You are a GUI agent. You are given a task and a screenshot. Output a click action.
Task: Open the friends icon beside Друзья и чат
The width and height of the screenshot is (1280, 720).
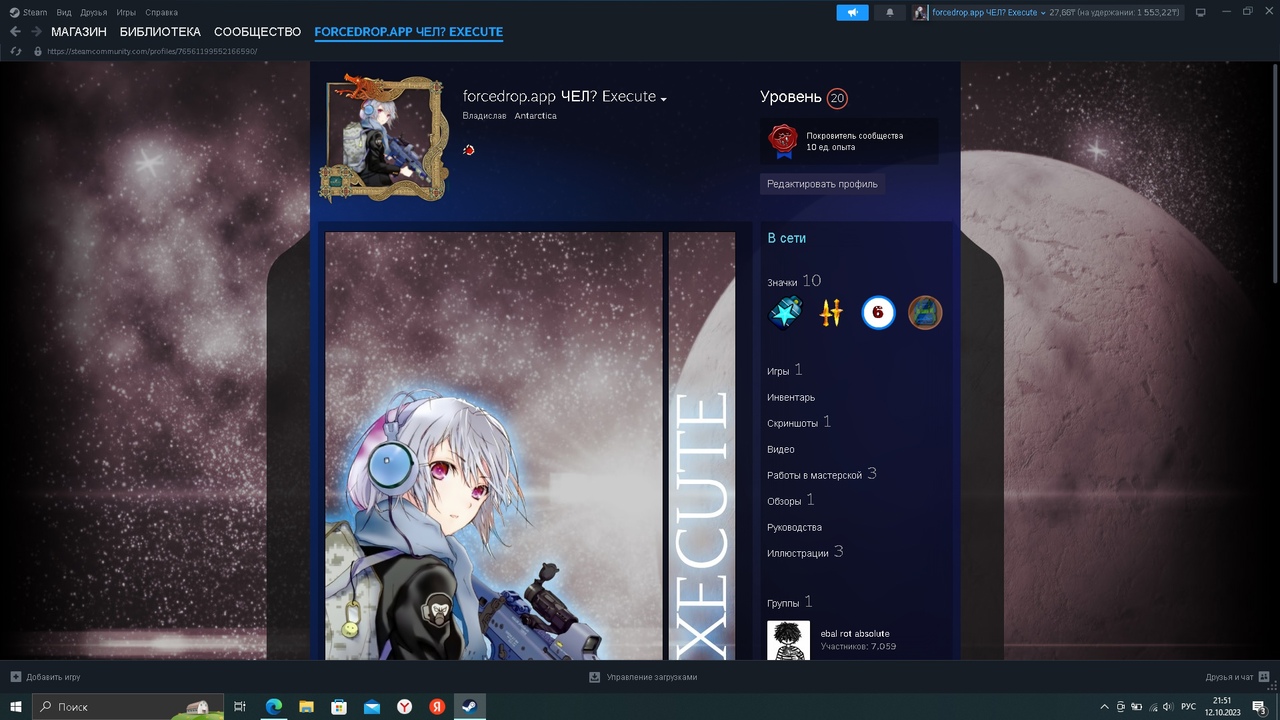click(x=1265, y=677)
